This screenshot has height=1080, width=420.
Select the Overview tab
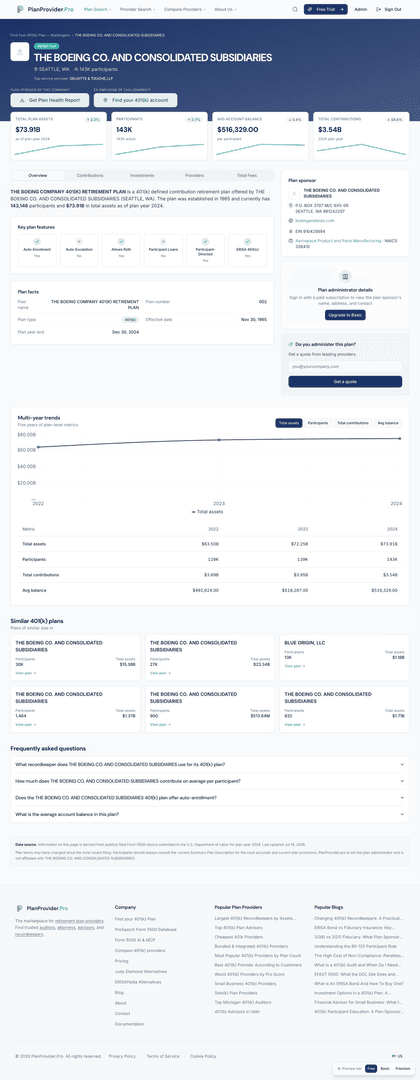tap(38, 176)
